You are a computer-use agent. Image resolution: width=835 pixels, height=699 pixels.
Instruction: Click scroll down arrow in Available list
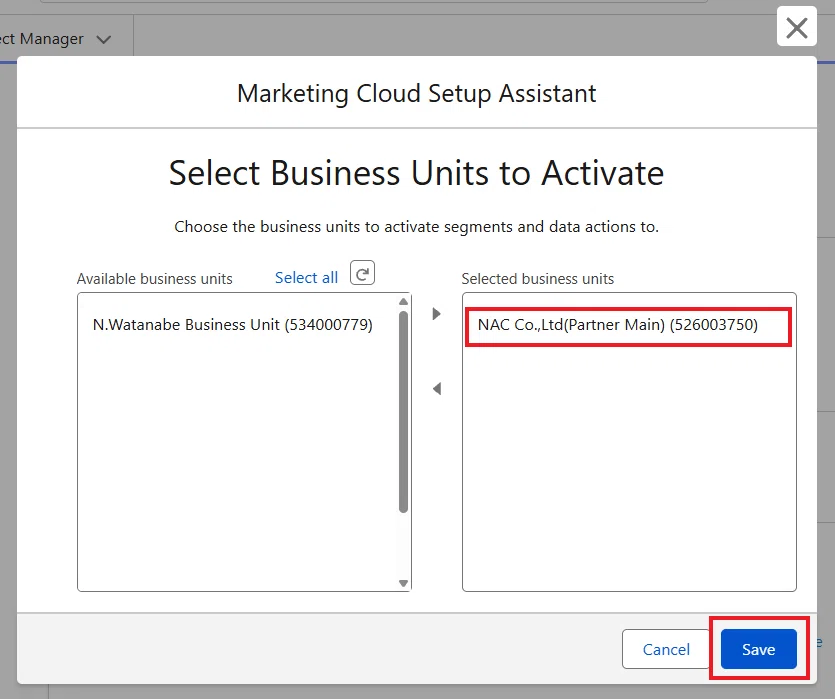pos(403,583)
